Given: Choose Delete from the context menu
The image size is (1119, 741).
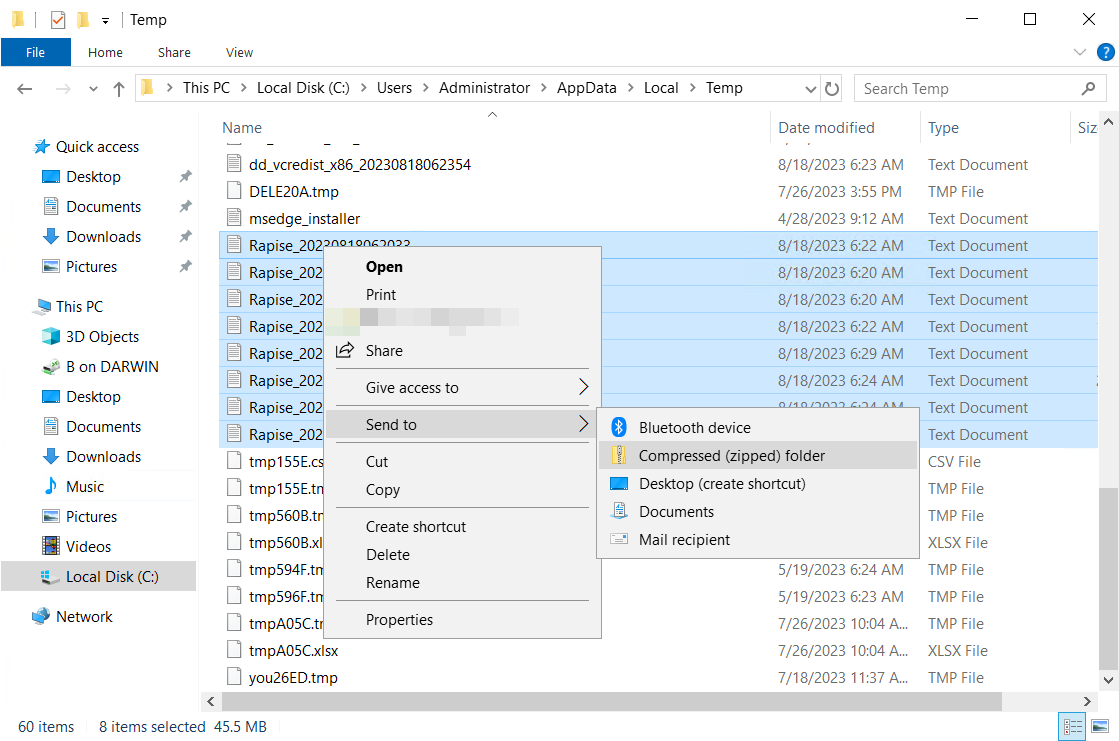Looking at the screenshot, I should click(462, 555).
